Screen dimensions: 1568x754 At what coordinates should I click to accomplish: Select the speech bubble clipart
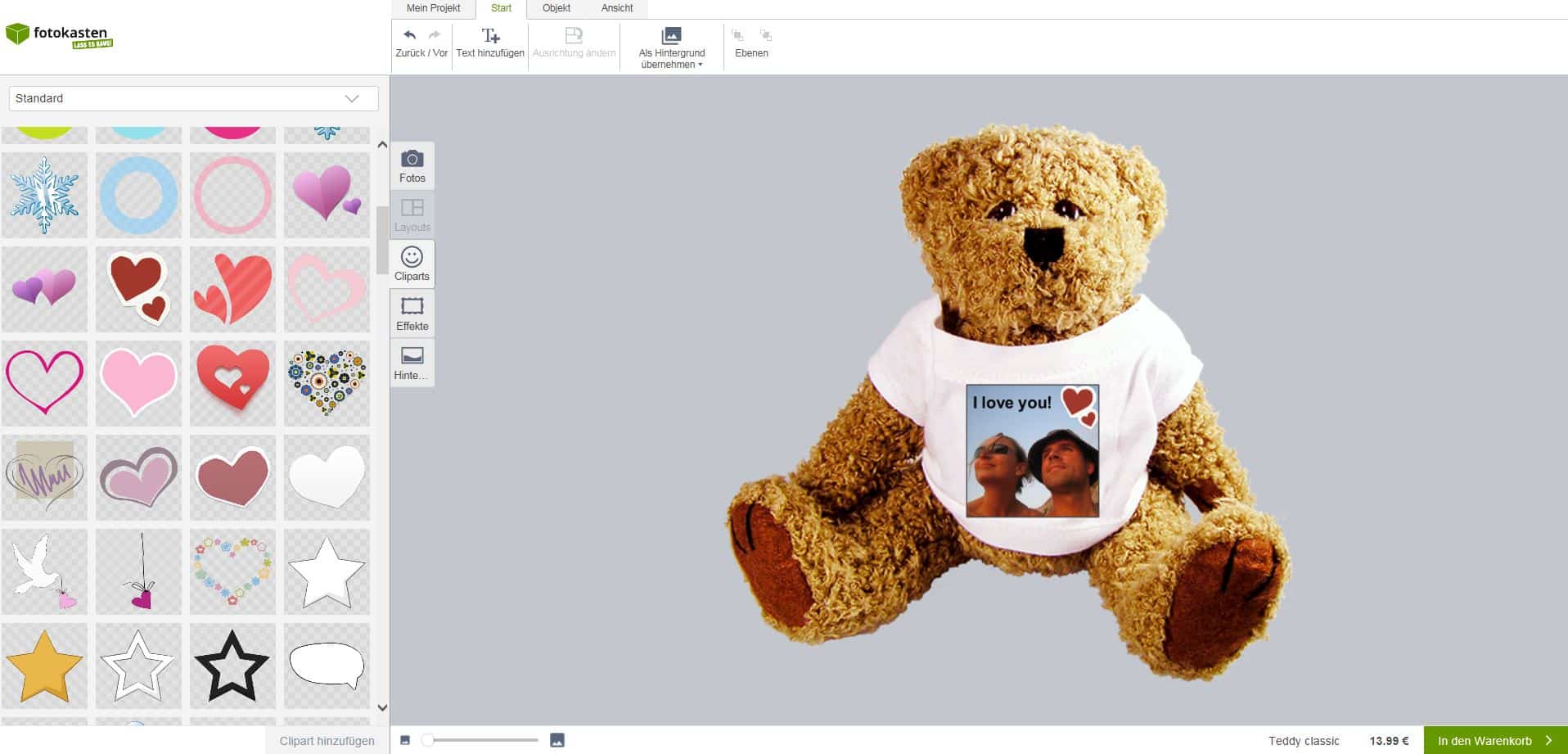tap(327, 666)
